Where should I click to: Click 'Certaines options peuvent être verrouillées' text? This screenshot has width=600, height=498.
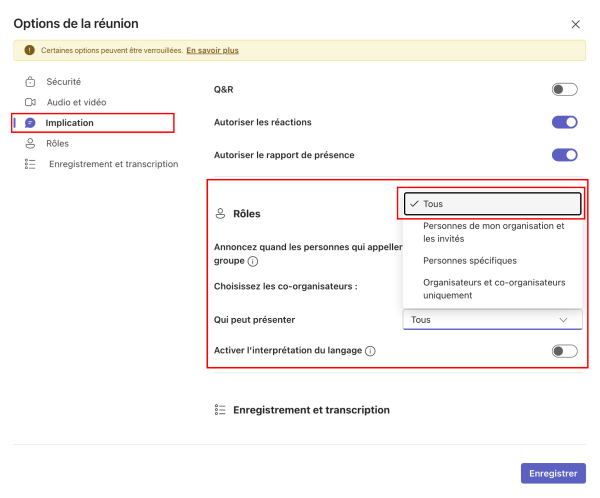click(112, 50)
